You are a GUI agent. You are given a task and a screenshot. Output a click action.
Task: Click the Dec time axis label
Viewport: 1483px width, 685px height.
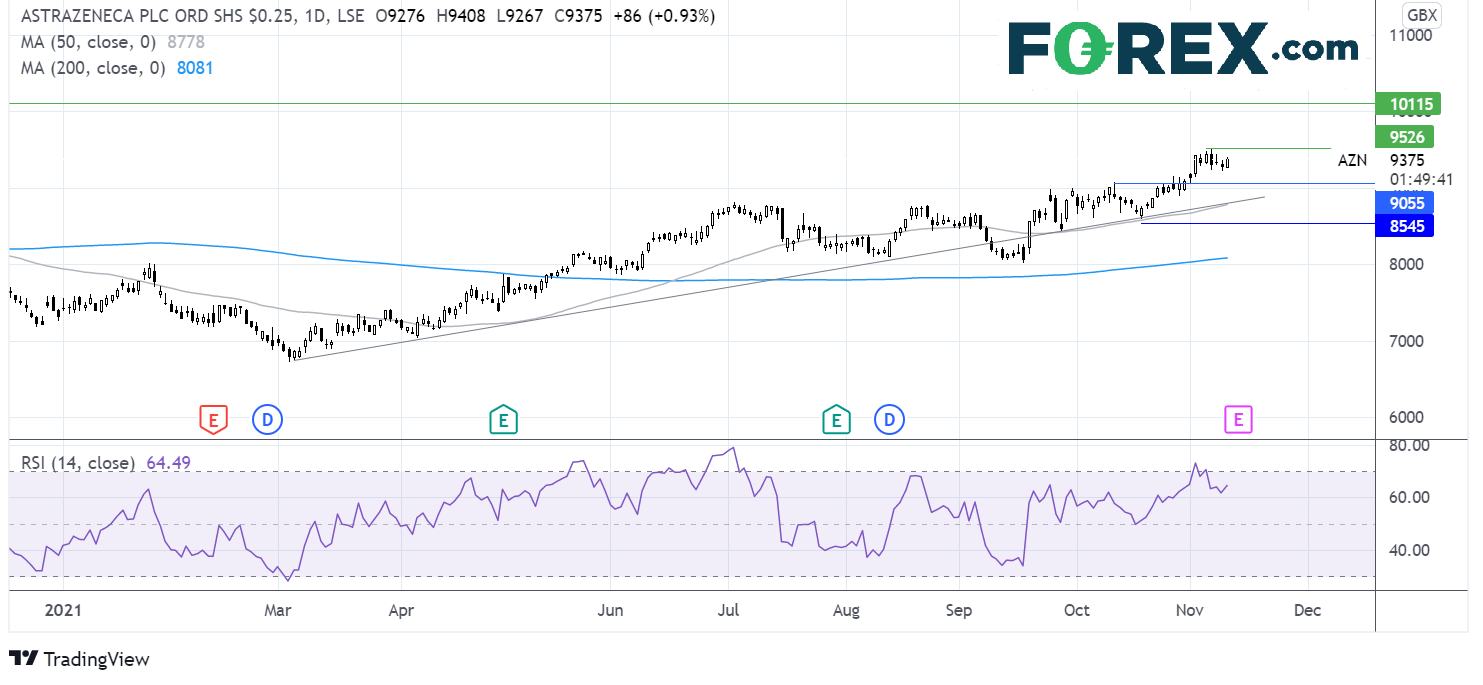1306,610
